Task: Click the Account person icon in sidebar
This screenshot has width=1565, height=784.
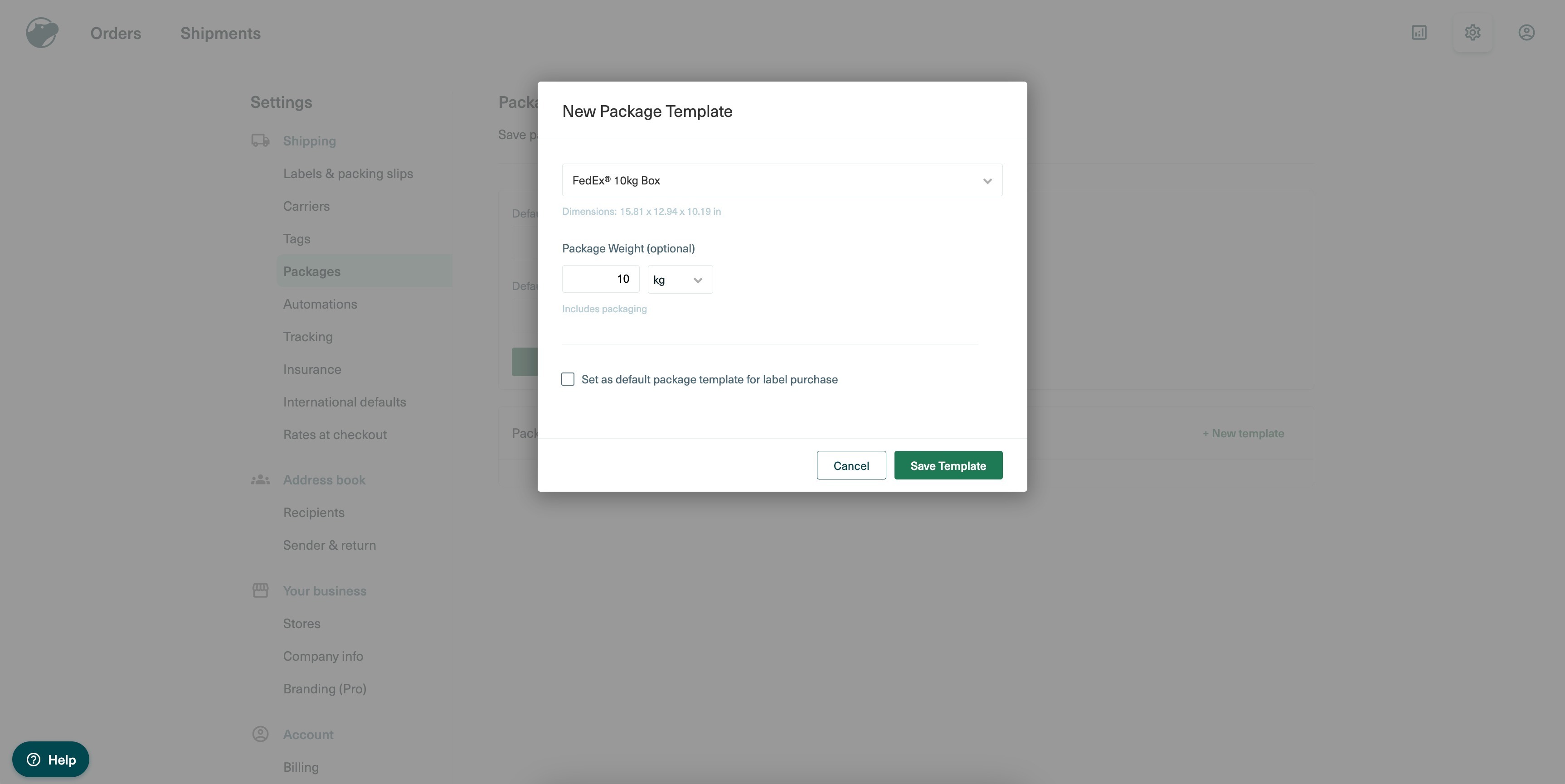Action: point(261,734)
